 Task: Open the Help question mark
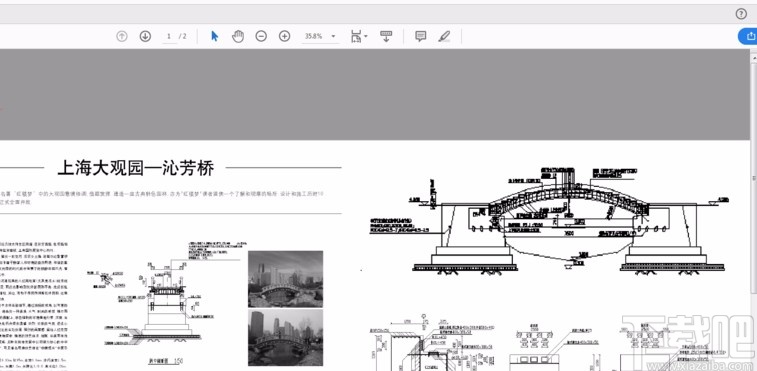click(x=741, y=14)
